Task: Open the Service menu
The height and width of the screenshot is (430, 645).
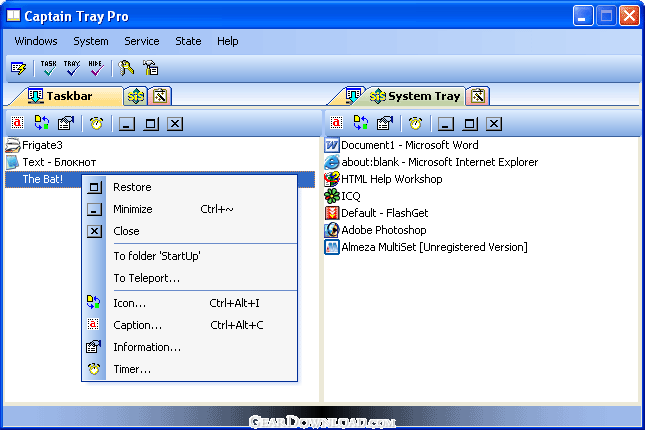Action: coord(142,41)
